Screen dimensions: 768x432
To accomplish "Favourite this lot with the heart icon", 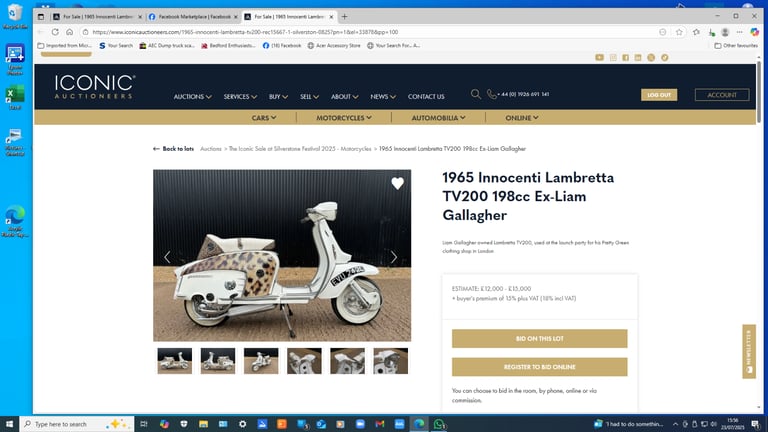I will (x=397, y=184).
